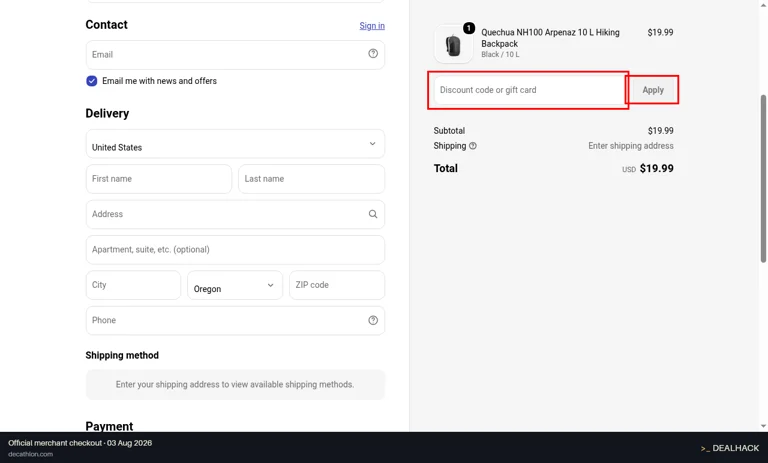Screen dimensions: 768x463
Task: Open the United States country dropdown
Action: (235, 144)
